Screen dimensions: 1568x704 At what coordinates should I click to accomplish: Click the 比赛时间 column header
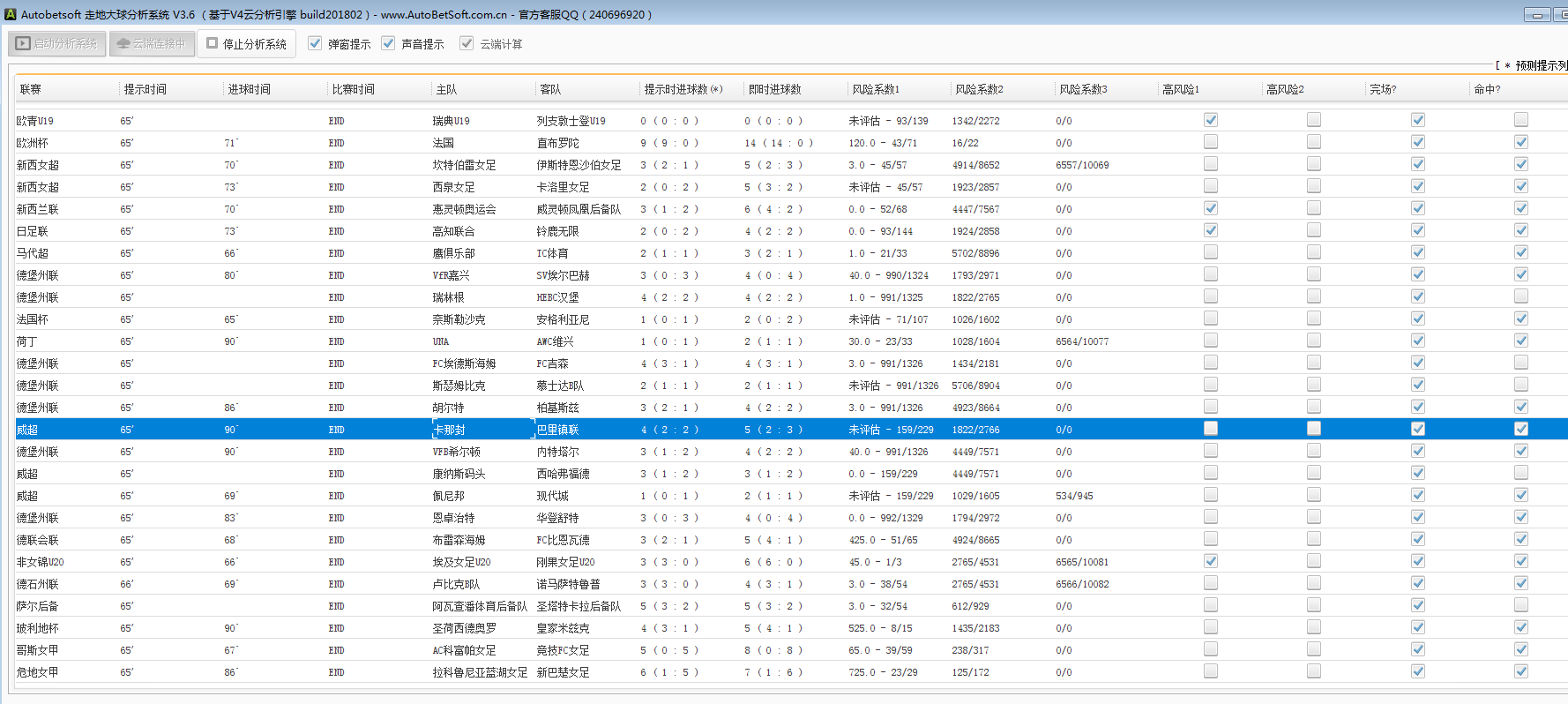pyautogui.click(x=353, y=89)
